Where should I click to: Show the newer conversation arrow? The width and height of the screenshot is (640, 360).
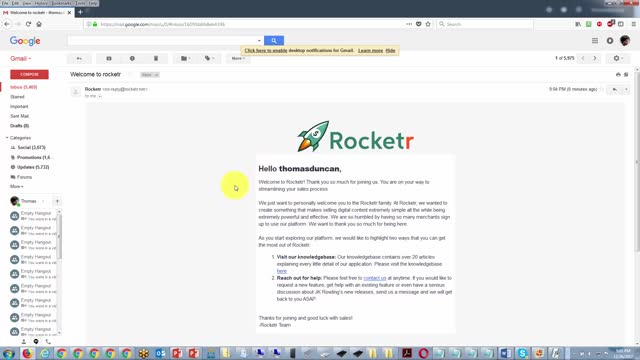coord(583,58)
